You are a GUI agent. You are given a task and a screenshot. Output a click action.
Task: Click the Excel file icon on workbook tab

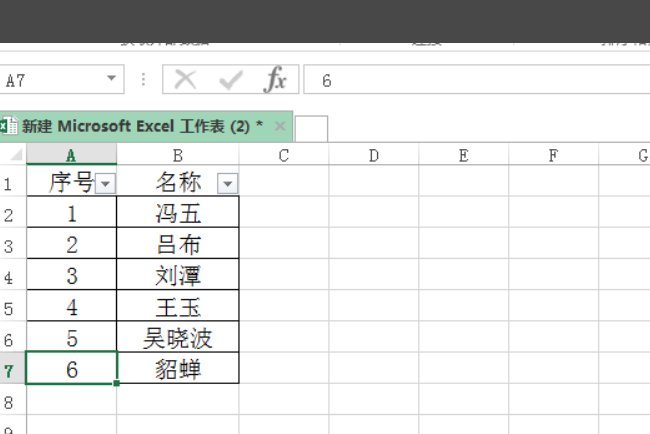point(8,126)
